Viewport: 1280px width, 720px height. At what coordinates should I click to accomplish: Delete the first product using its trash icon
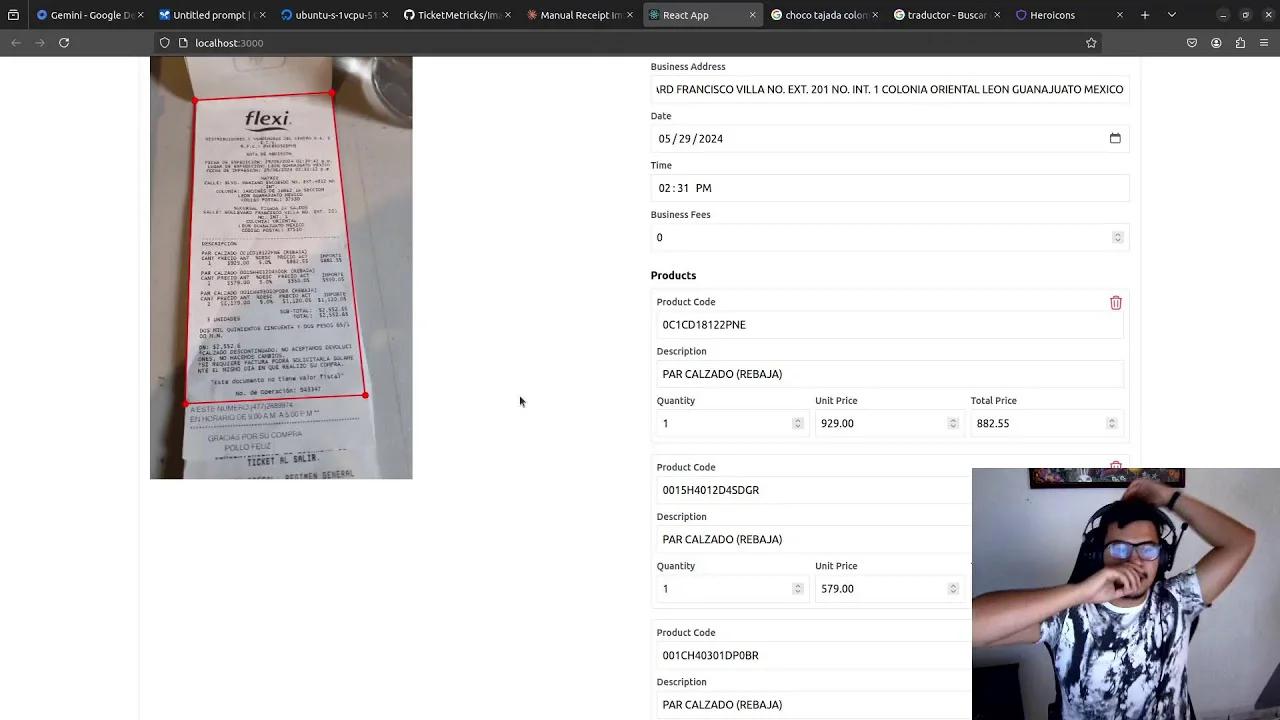pos(1115,303)
